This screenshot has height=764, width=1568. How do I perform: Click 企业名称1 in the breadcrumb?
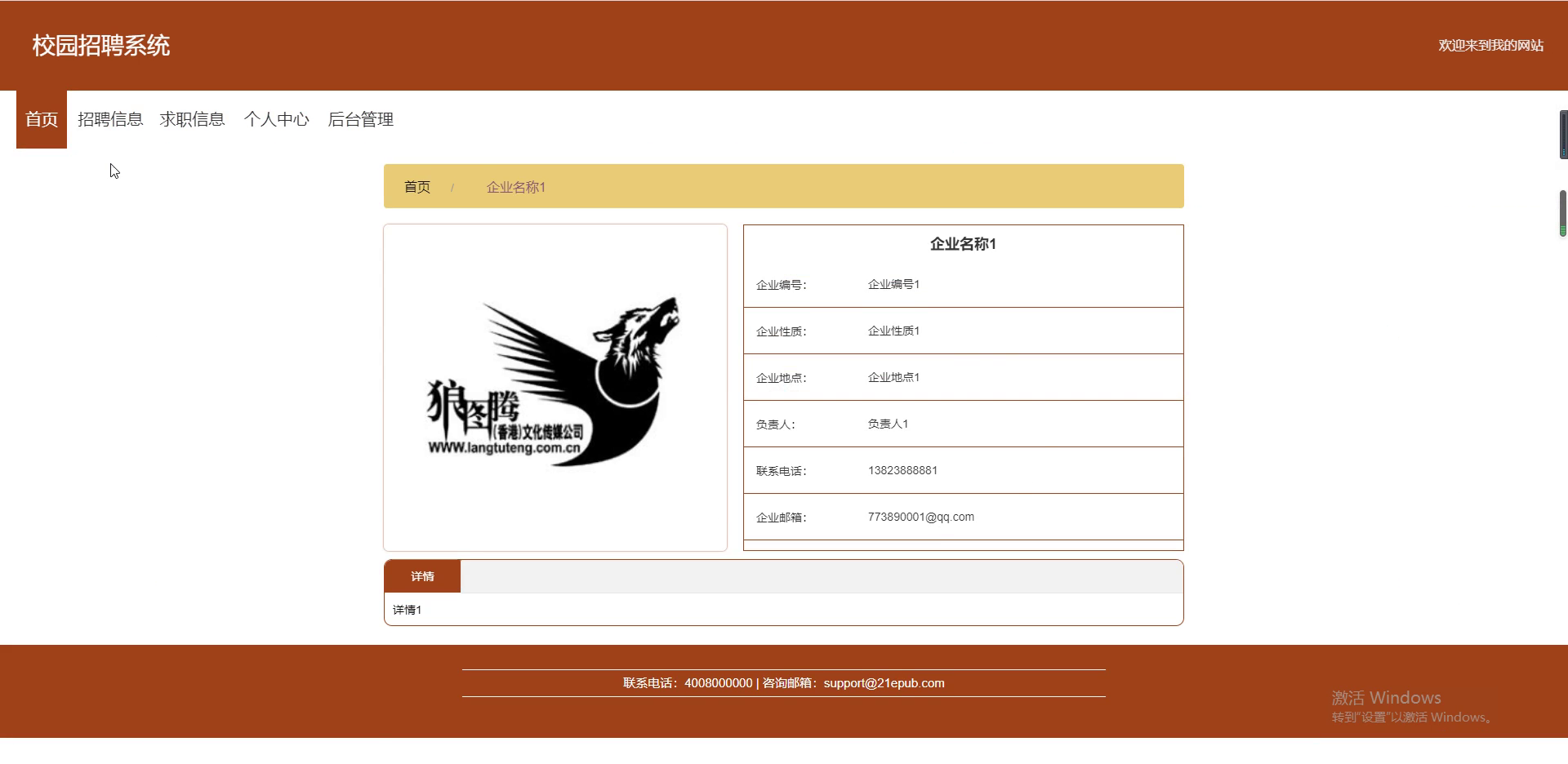(x=516, y=187)
